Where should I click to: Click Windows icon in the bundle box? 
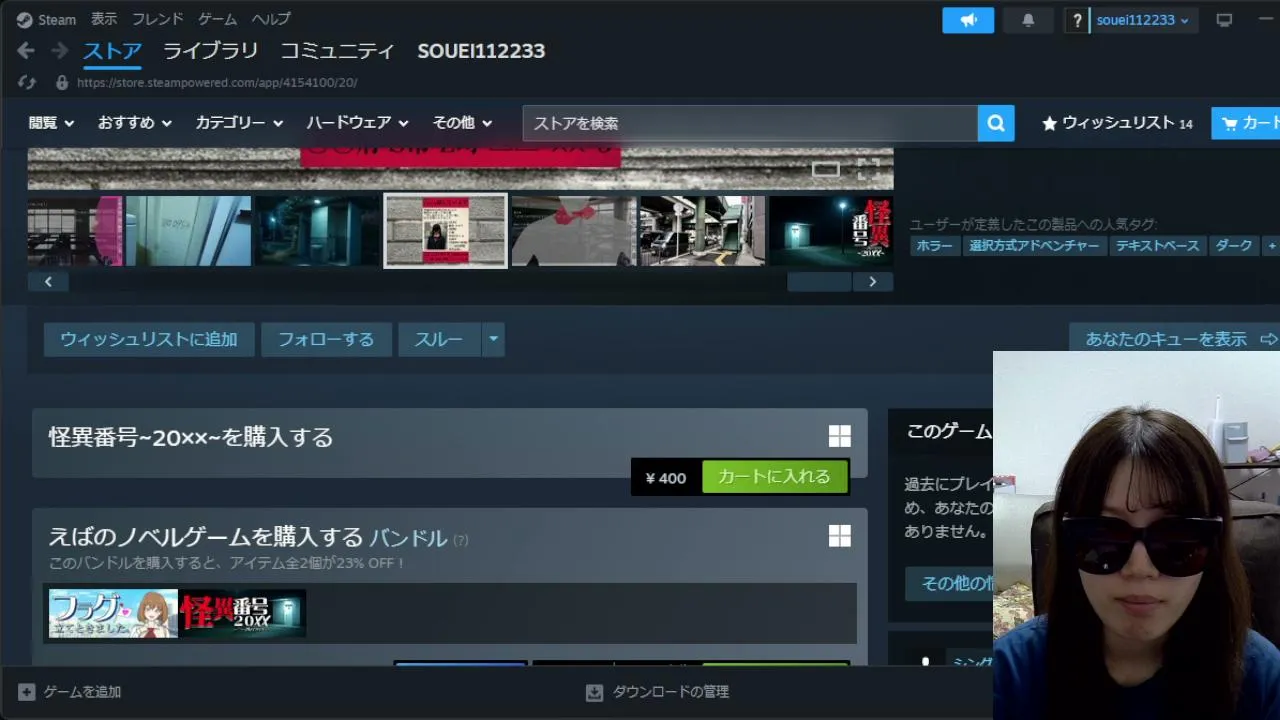tap(840, 536)
